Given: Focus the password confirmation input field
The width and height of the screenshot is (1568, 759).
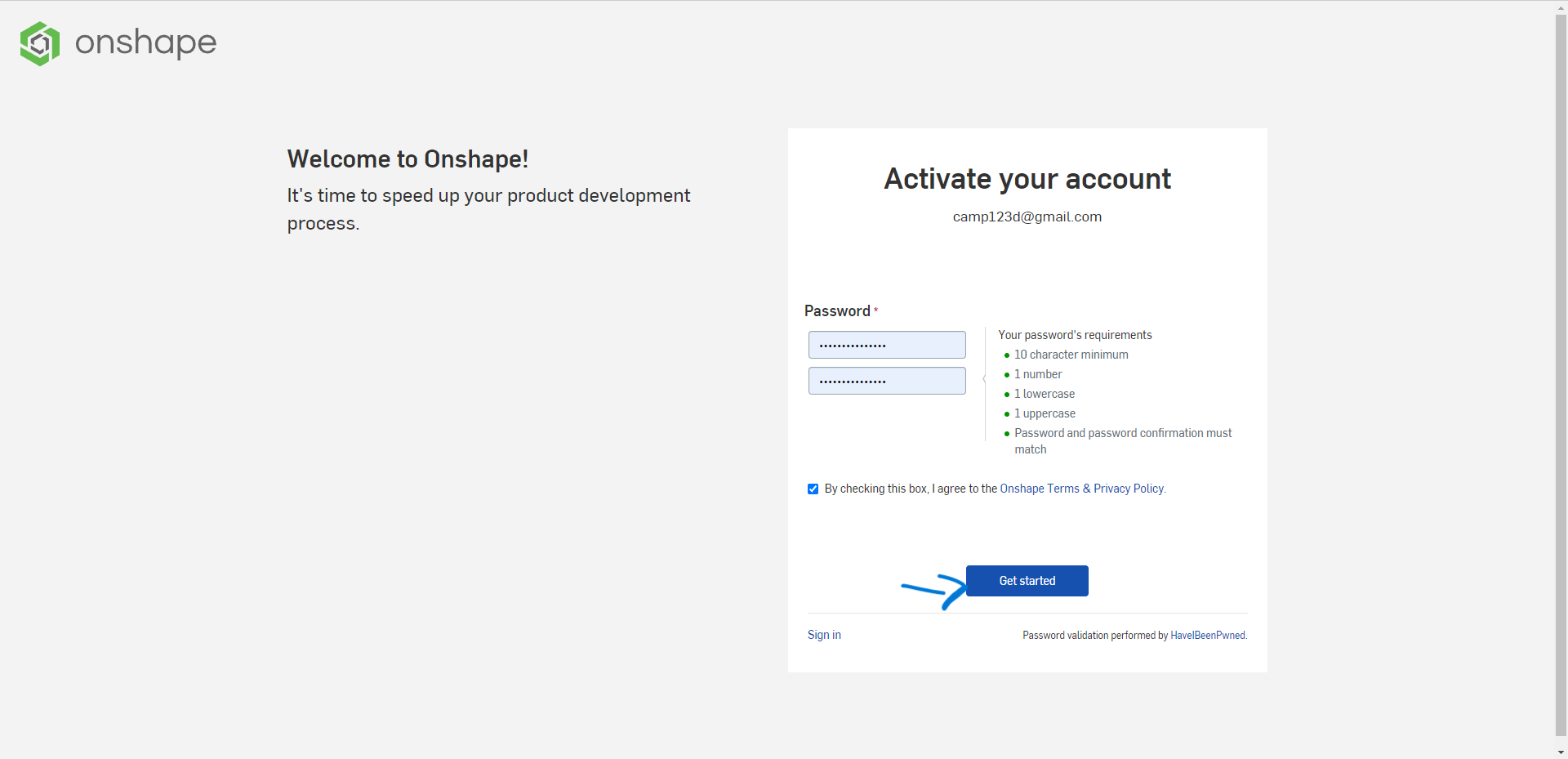Looking at the screenshot, I should click(x=887, y=381).
